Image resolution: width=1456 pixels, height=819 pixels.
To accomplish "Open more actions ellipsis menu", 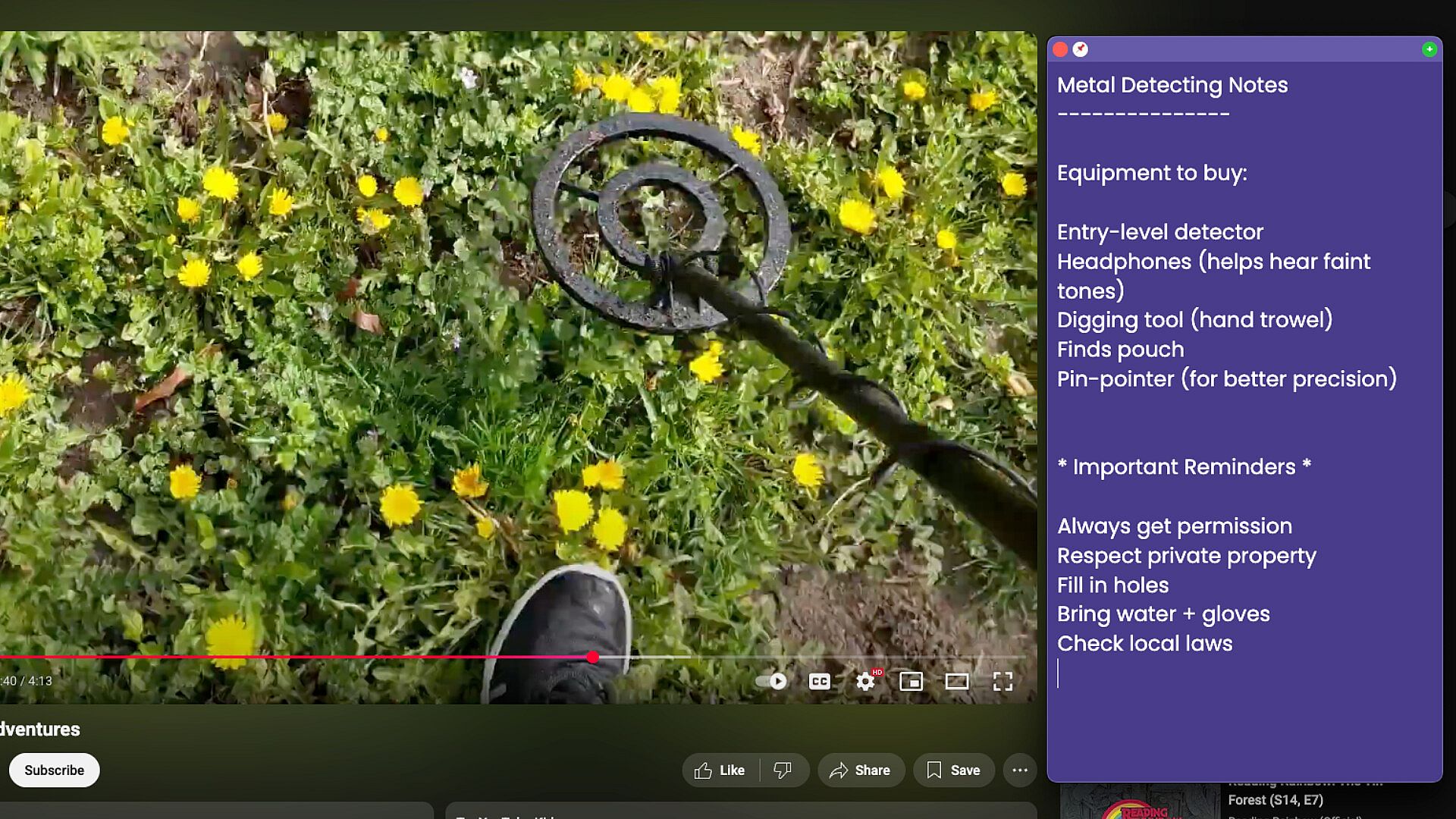I will [x=1020, y=770].
